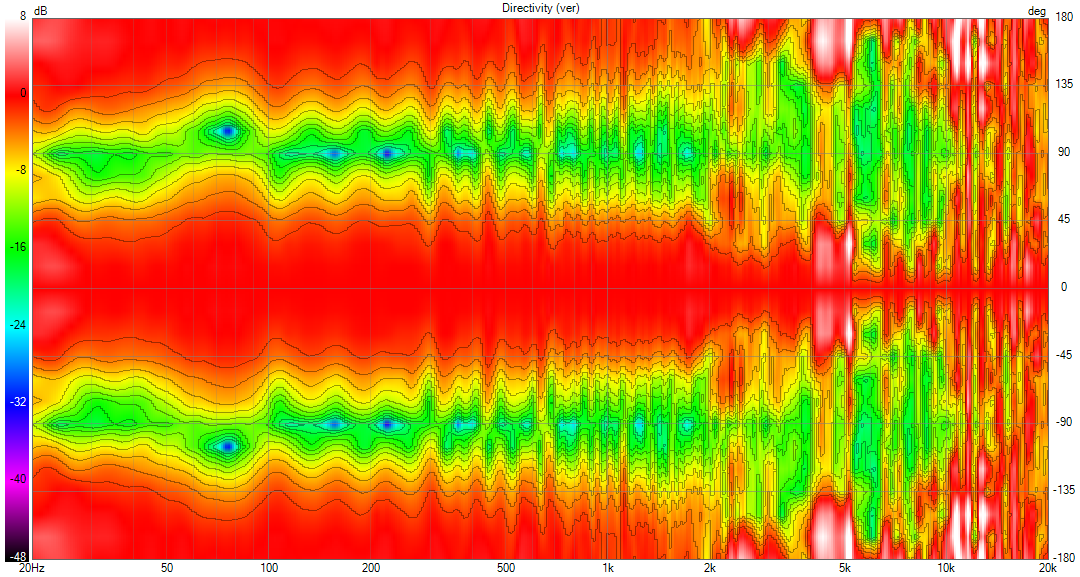The image size is (1080, 577).
Task: Click the '-180' degree axis label
Action: 1065,556
